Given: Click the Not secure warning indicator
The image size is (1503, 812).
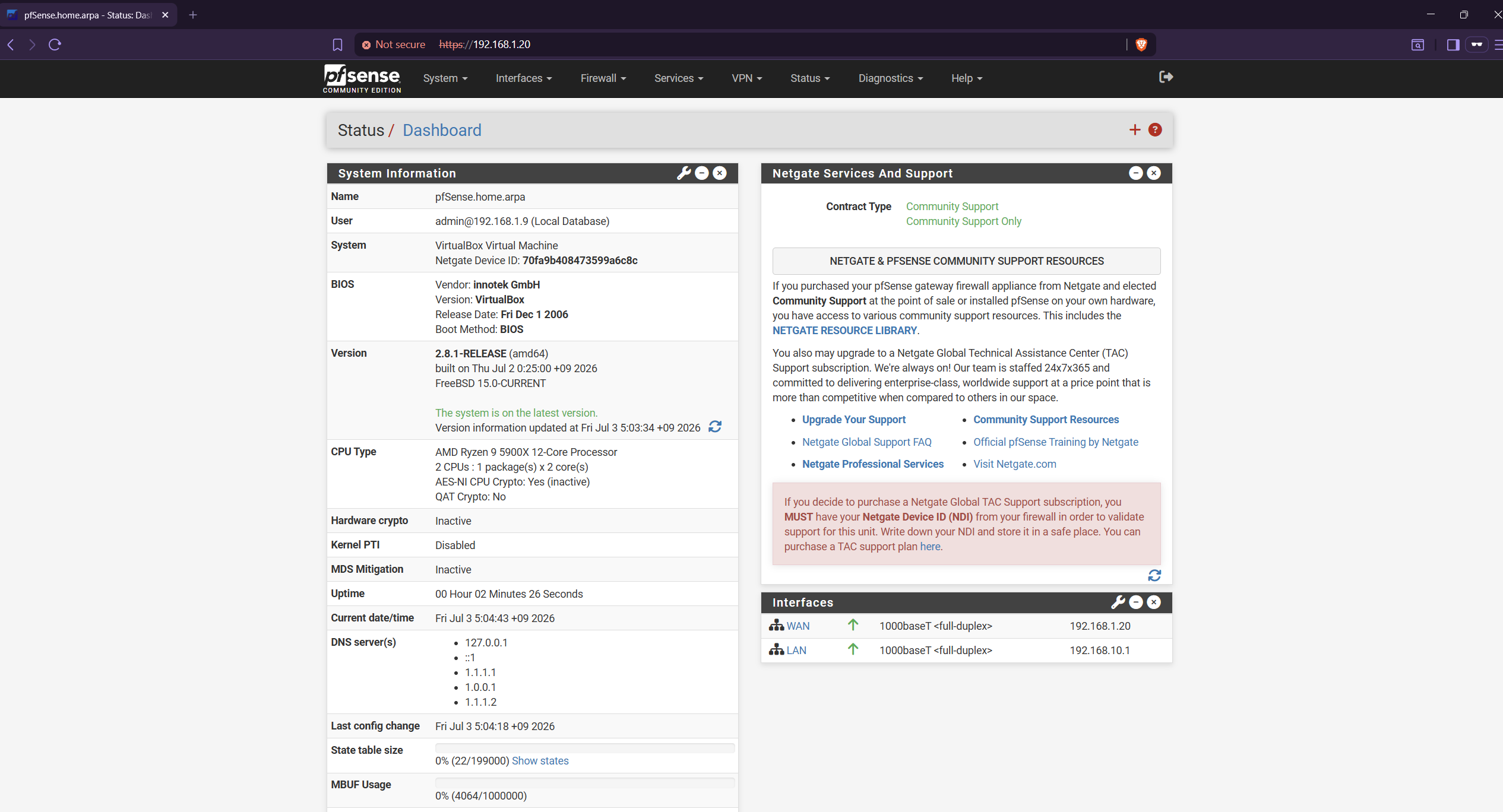Looking at the screenshot, I should (x=394, y=45).
